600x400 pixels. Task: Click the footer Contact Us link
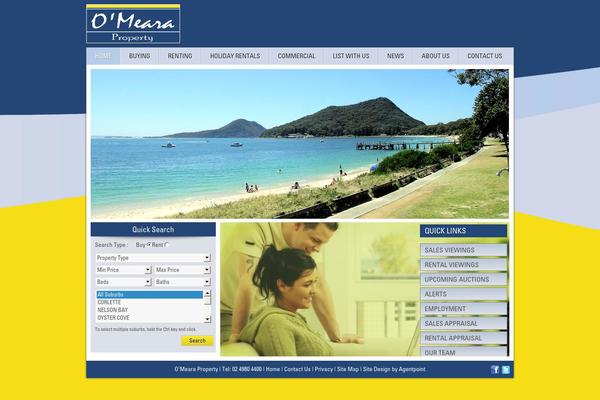[x=297, y=369]
